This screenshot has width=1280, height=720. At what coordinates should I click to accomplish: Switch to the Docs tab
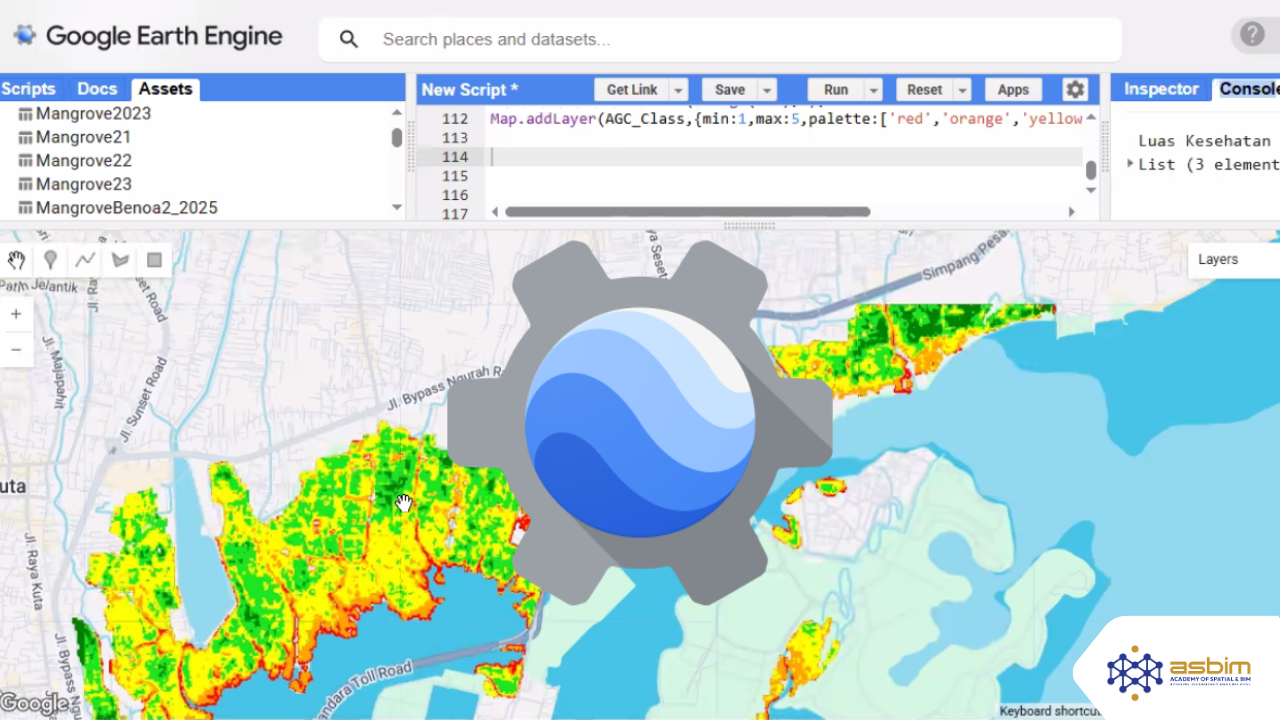97,89
